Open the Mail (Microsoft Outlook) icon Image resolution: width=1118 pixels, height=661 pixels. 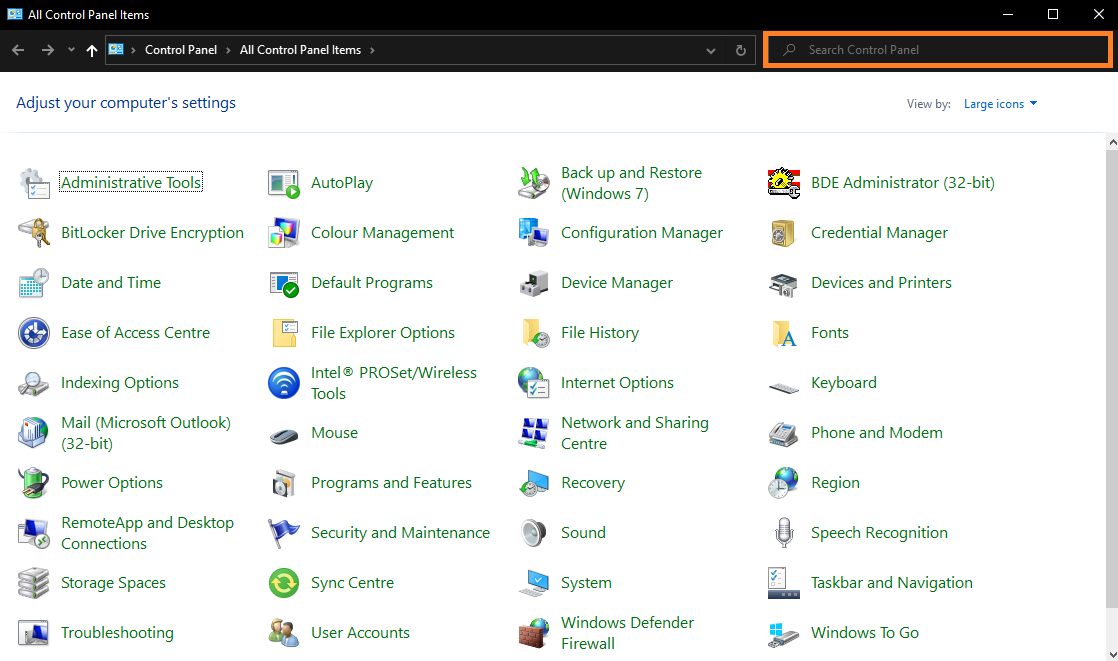pos(34,433)
